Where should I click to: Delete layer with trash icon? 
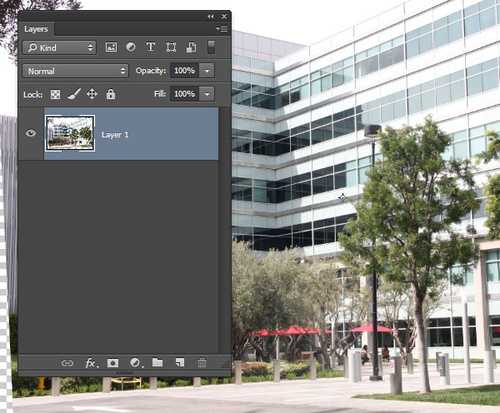click(202, 363)
